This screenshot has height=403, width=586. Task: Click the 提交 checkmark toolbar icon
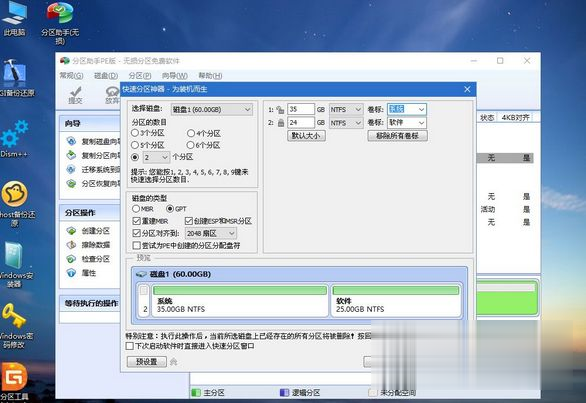click(x=75, y=95)
